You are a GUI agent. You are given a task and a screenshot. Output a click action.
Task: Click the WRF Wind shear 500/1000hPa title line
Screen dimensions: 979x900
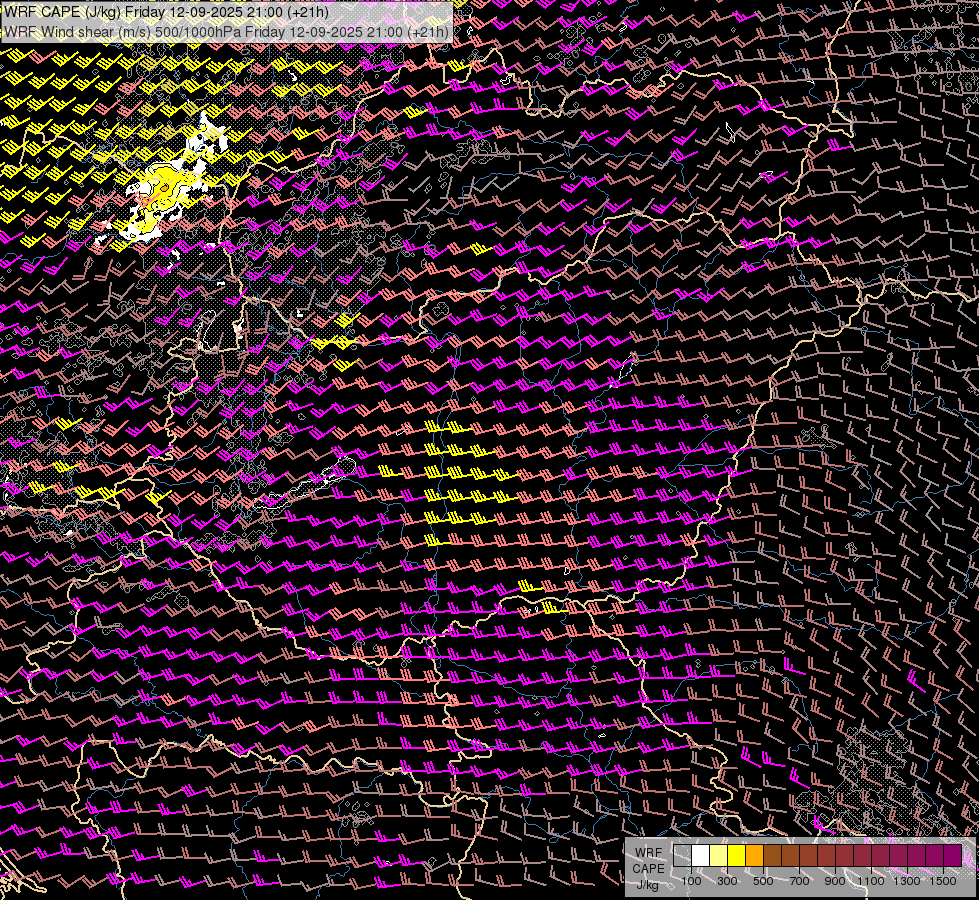227,32
